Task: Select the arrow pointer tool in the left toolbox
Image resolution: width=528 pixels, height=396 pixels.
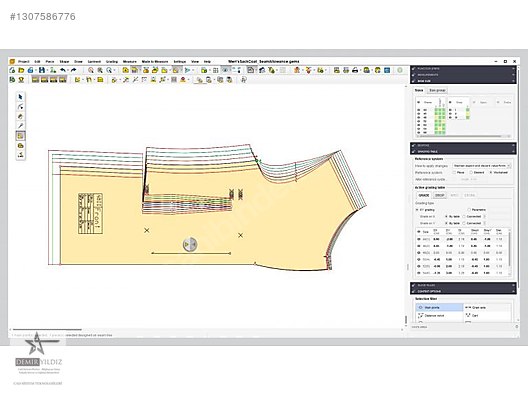Action: pyautogui.click(x=21, y=97)
